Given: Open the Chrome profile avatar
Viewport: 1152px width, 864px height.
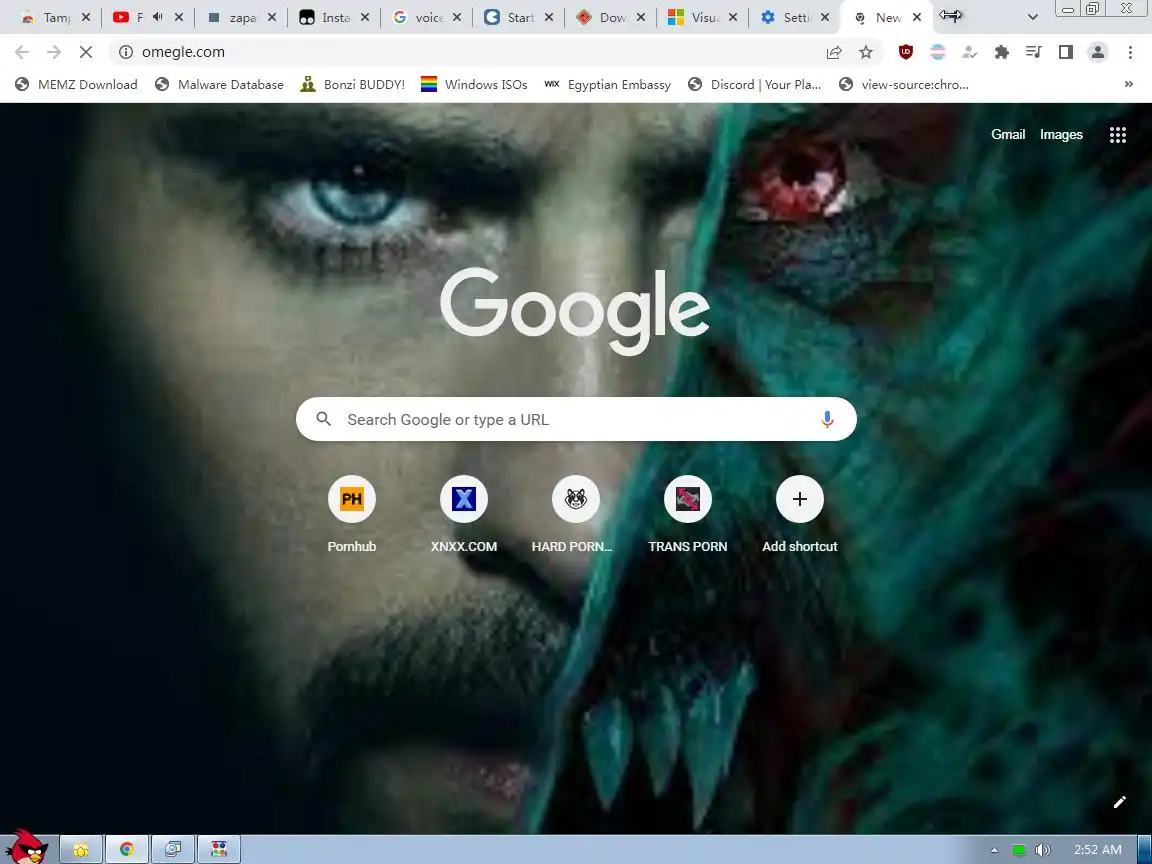Looking at the screenshot, I should coord(1098,52).
